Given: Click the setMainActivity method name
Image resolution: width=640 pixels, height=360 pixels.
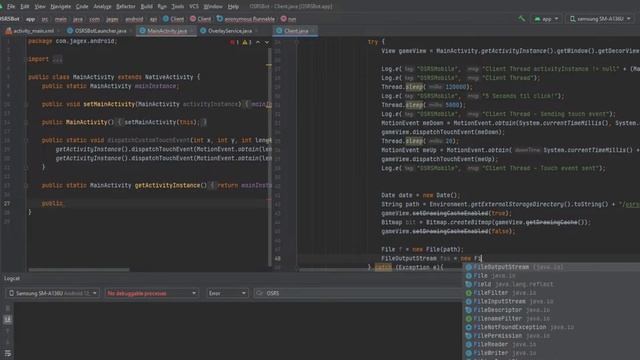Looking at the screenshot, I should [109, 104].
